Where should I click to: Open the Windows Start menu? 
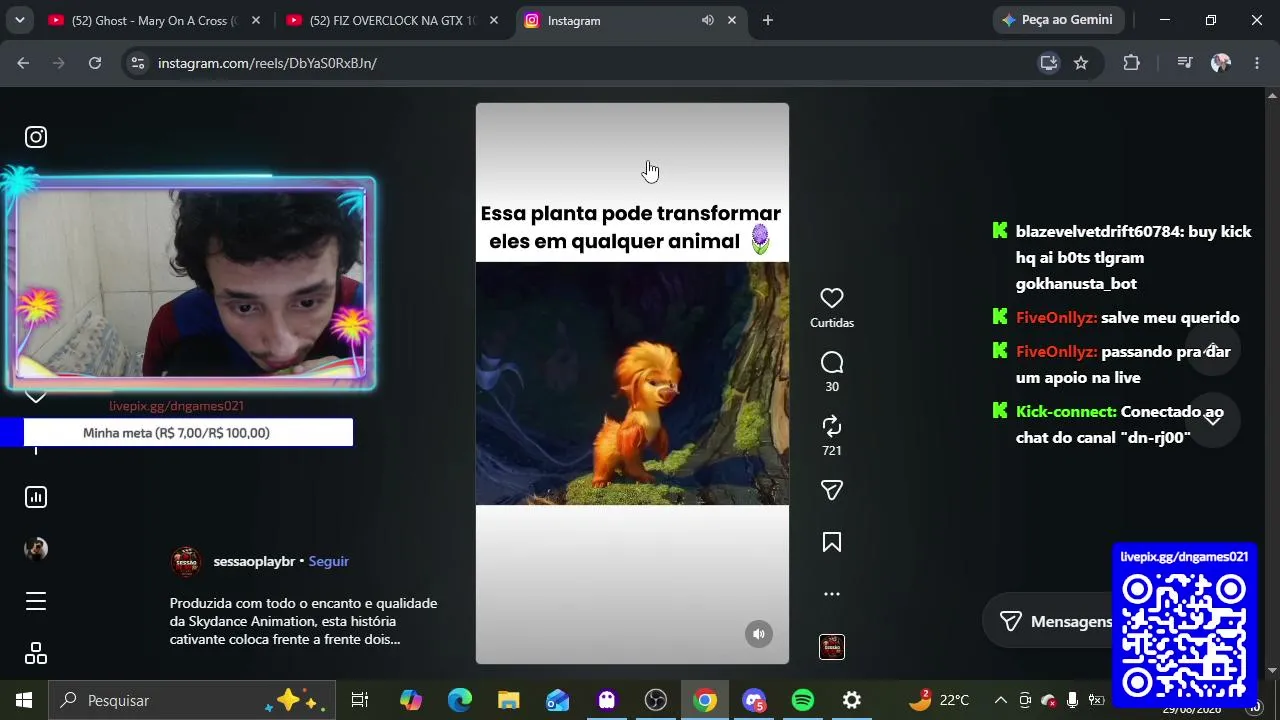(x=24, y=700)
